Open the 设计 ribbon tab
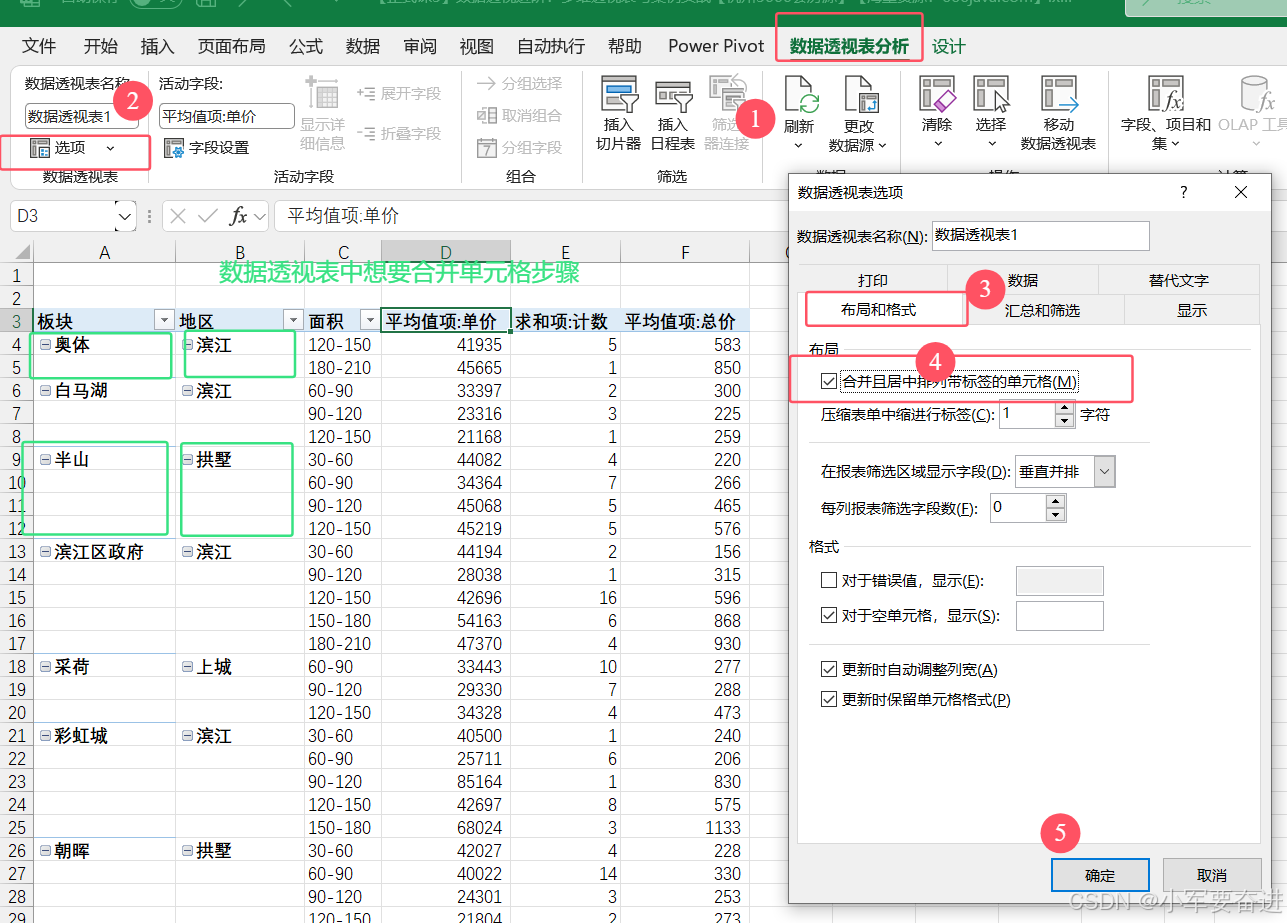The width and height of the screenshot is (1287, 923). coord(948,46)
